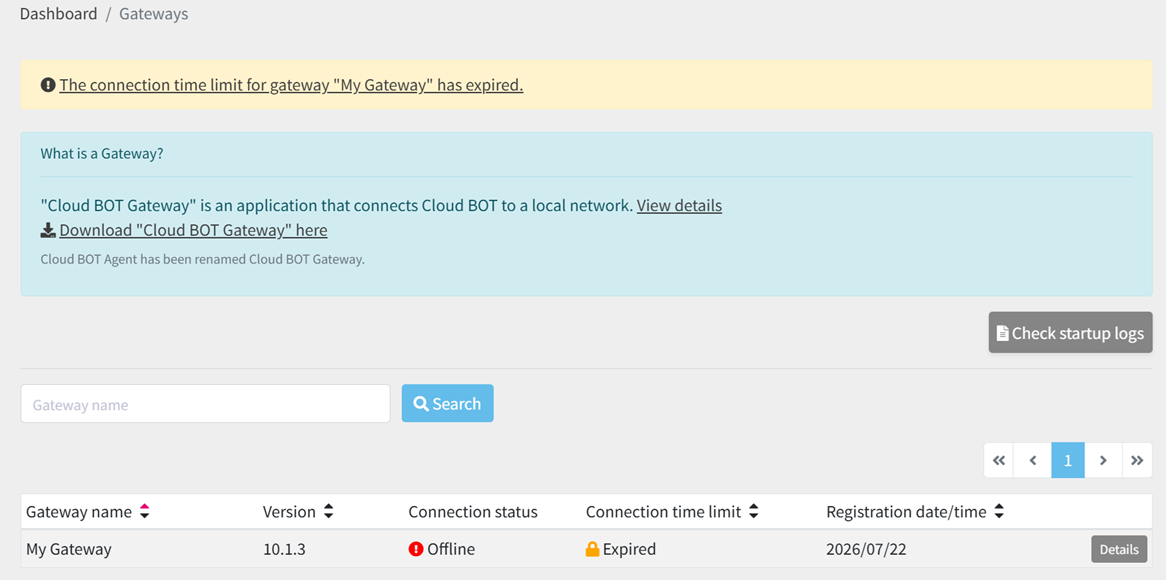
Task: Click document icon in Check startup logs
Action: point(1002,332)
